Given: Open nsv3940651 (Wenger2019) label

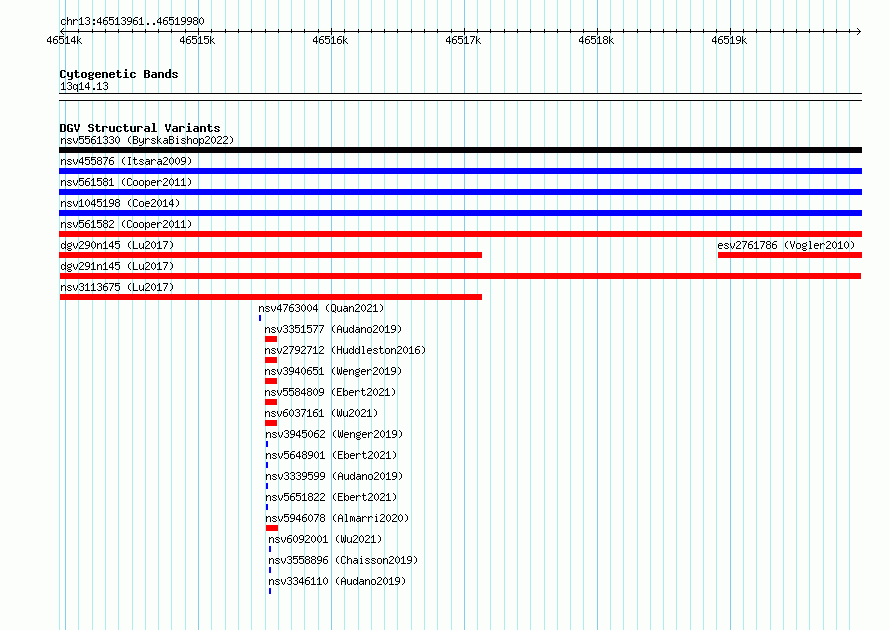Looking at the screenshot, I should 333,371.
